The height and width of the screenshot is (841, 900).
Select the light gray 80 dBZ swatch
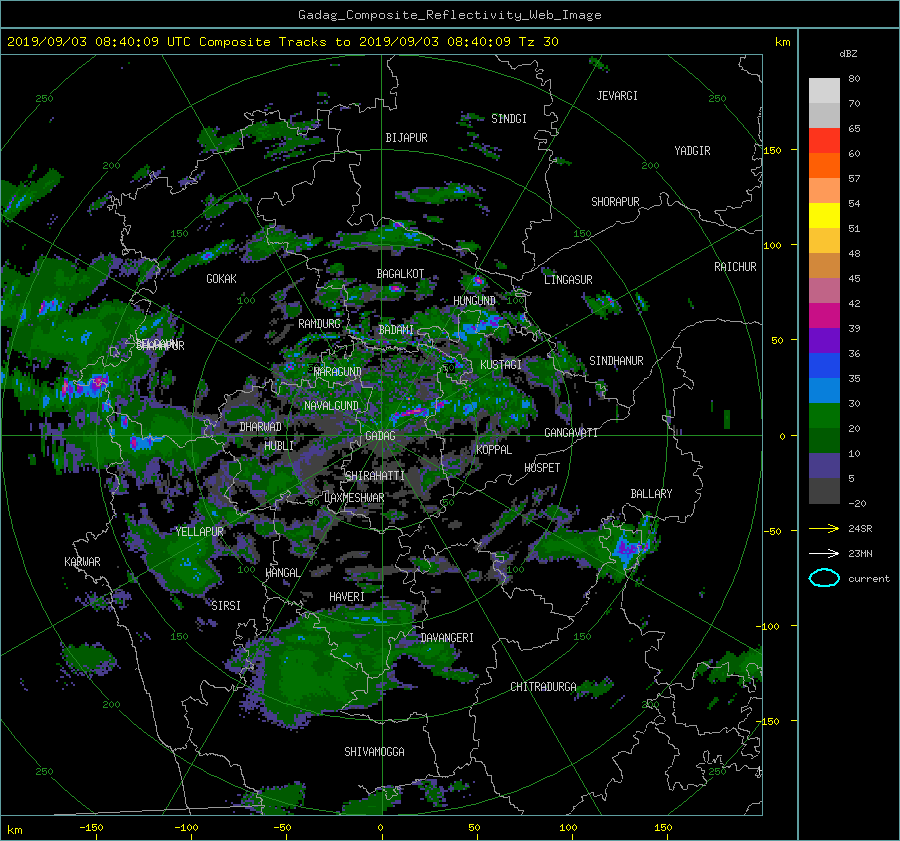[824, 90]
